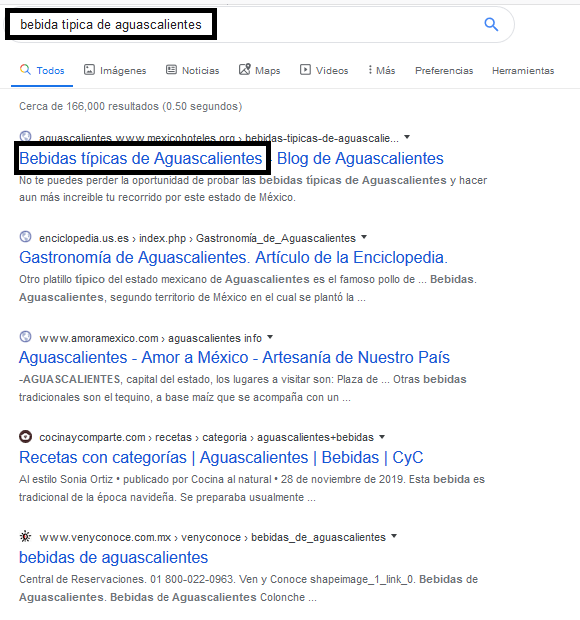The image size is (580, 620).
Task: Open 'Recetas con categorías | Aguascalientes' result
Action: click(x=221, y=457)
